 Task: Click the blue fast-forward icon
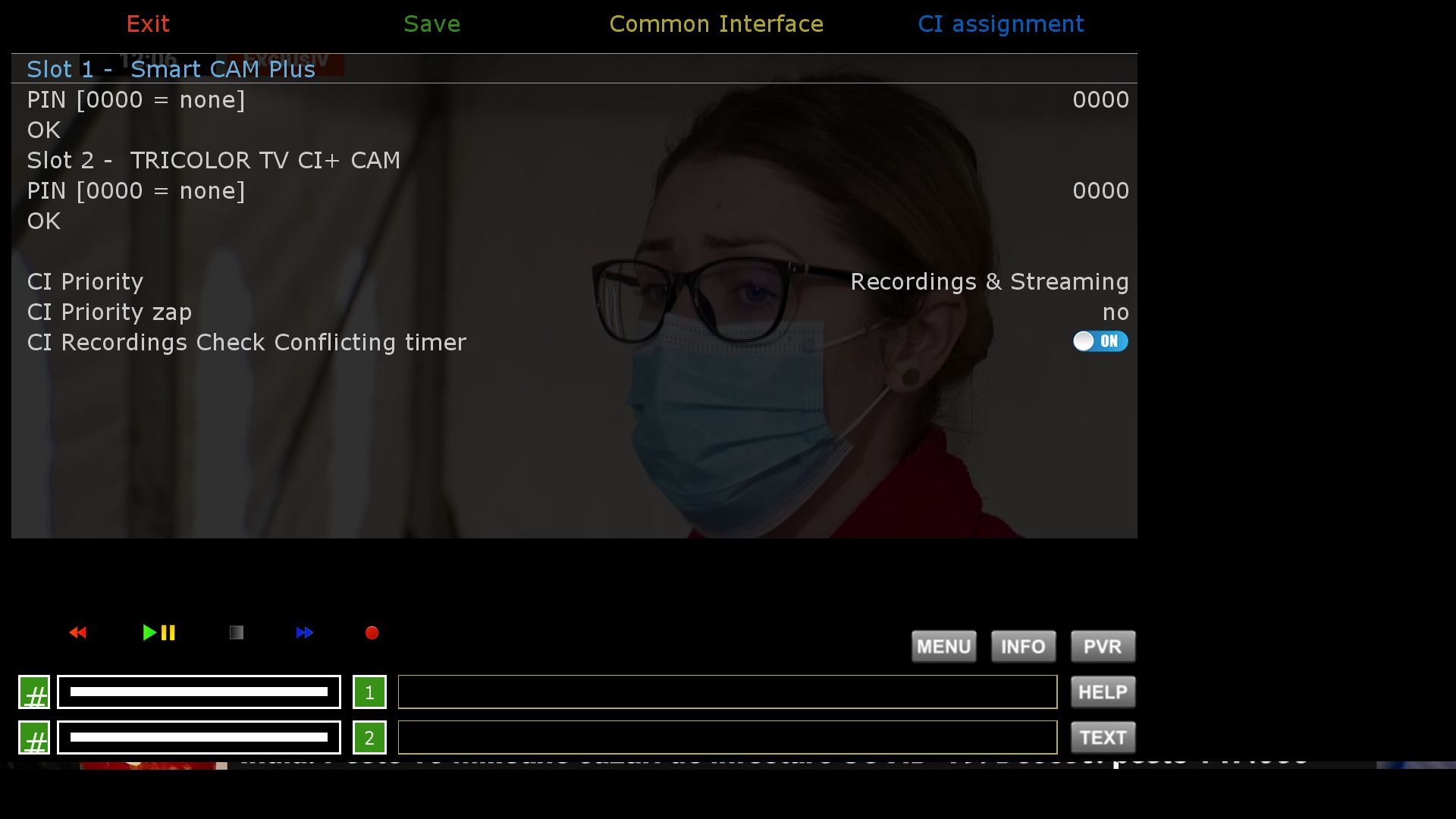[304, 632]
